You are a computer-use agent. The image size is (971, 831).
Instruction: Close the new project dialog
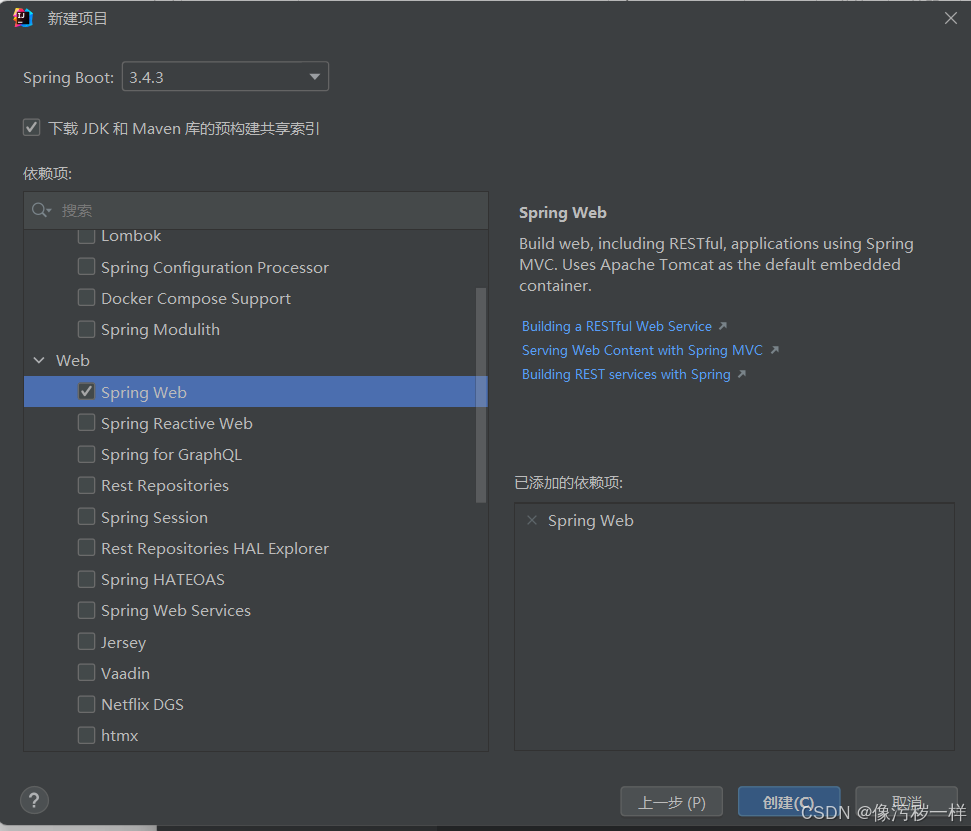click(951, 18)
